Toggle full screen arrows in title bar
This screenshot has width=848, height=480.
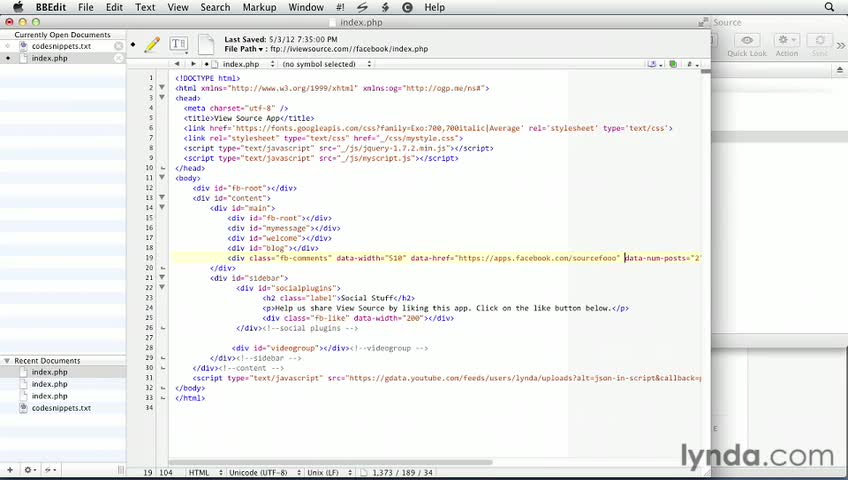[703, 22]
